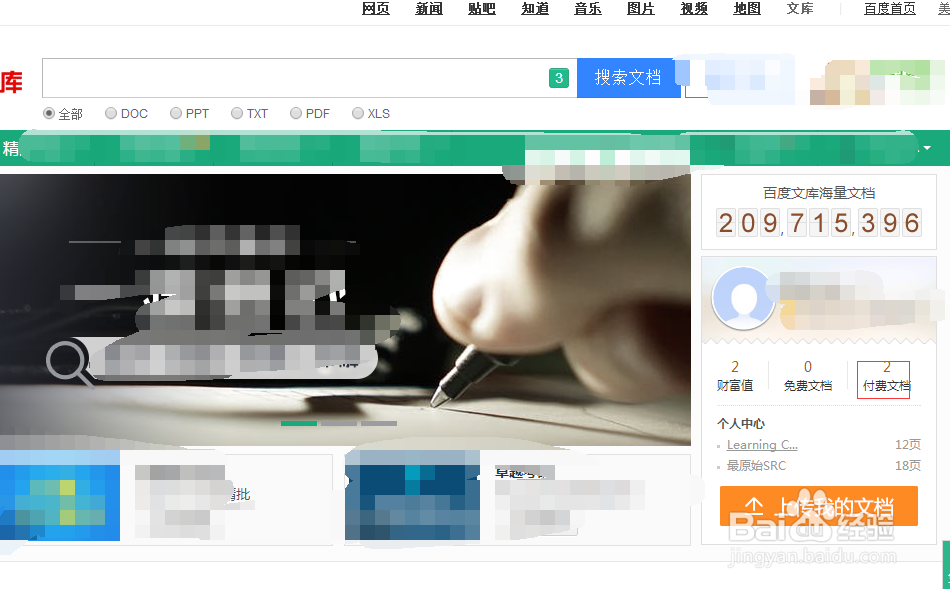Select the 全部 radio button

[x=49, y=113]
